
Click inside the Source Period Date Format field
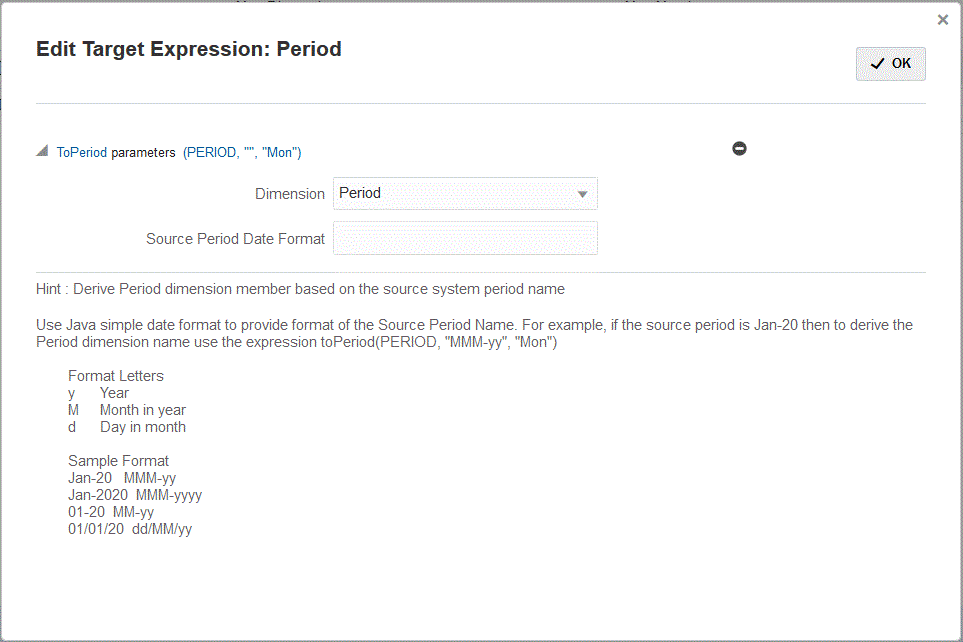pos(465,238)
